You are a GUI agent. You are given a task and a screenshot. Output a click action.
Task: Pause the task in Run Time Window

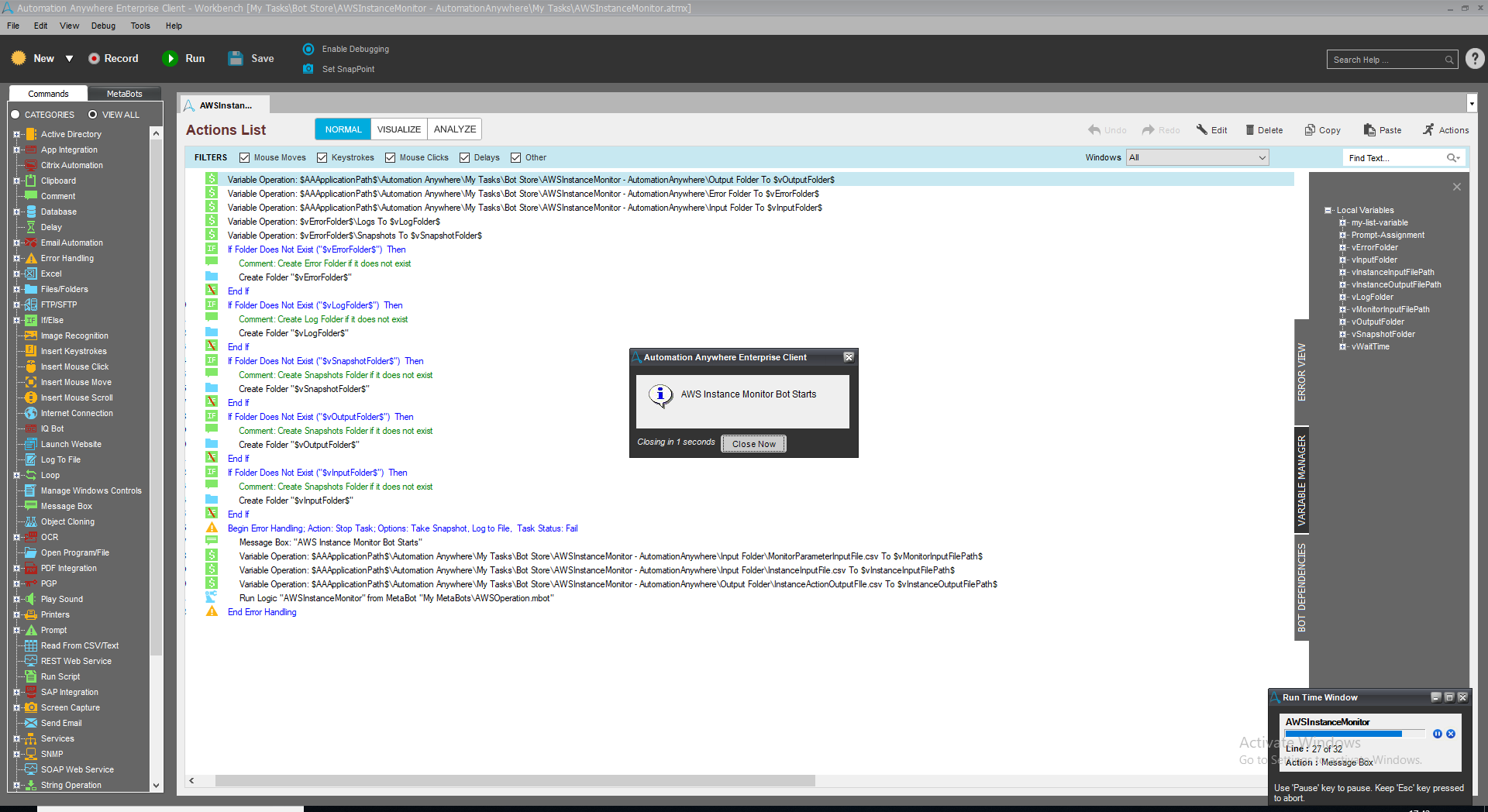coord(1438,734)
